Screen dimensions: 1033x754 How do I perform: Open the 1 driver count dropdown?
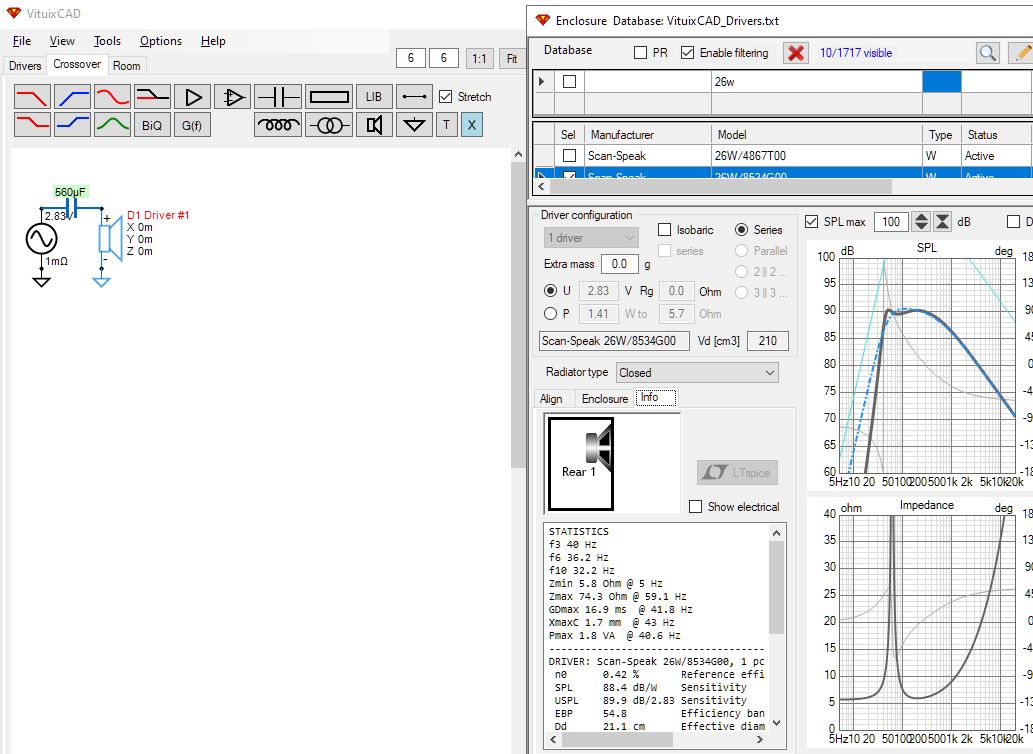[592, 238]
